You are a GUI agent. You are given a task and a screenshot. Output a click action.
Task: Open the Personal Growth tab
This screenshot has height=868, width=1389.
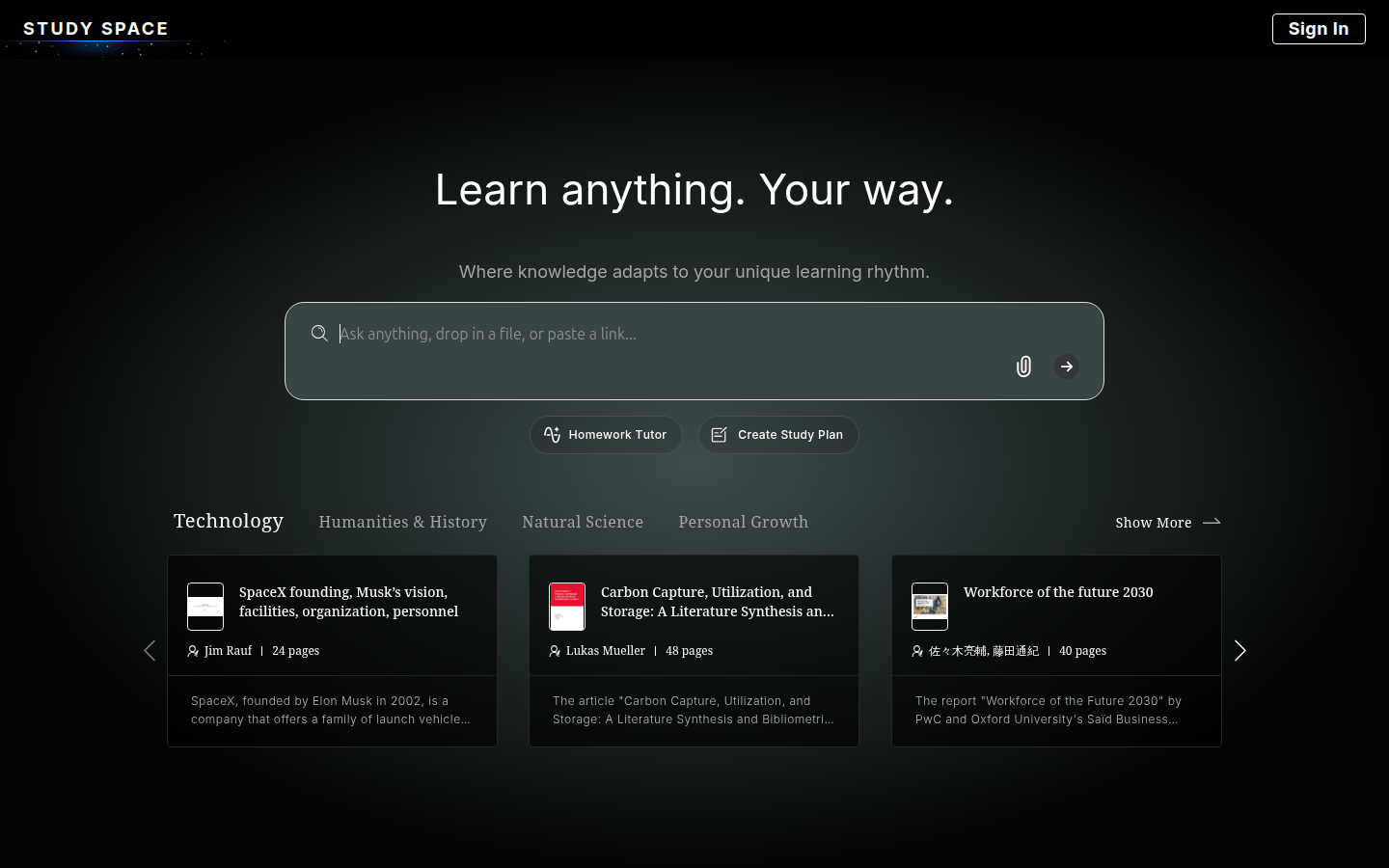tap(743, 522)
